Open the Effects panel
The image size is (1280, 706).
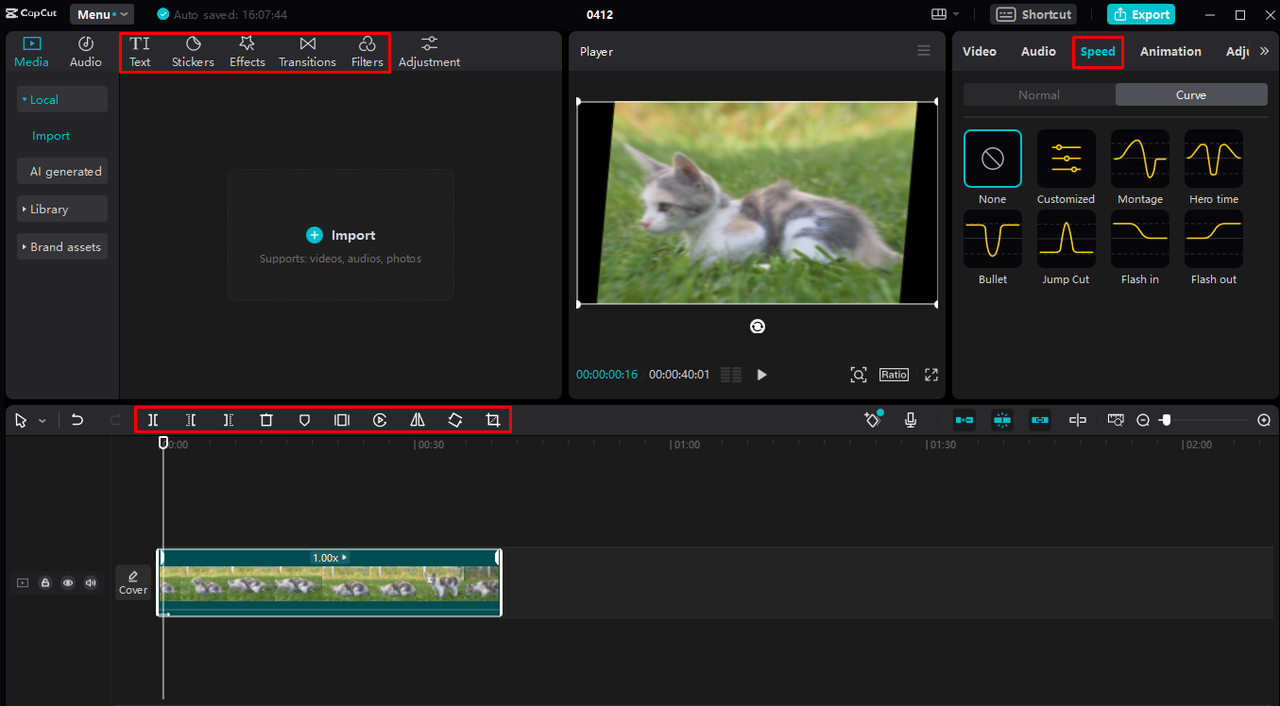pyautogui.click(x=247, y=52)
